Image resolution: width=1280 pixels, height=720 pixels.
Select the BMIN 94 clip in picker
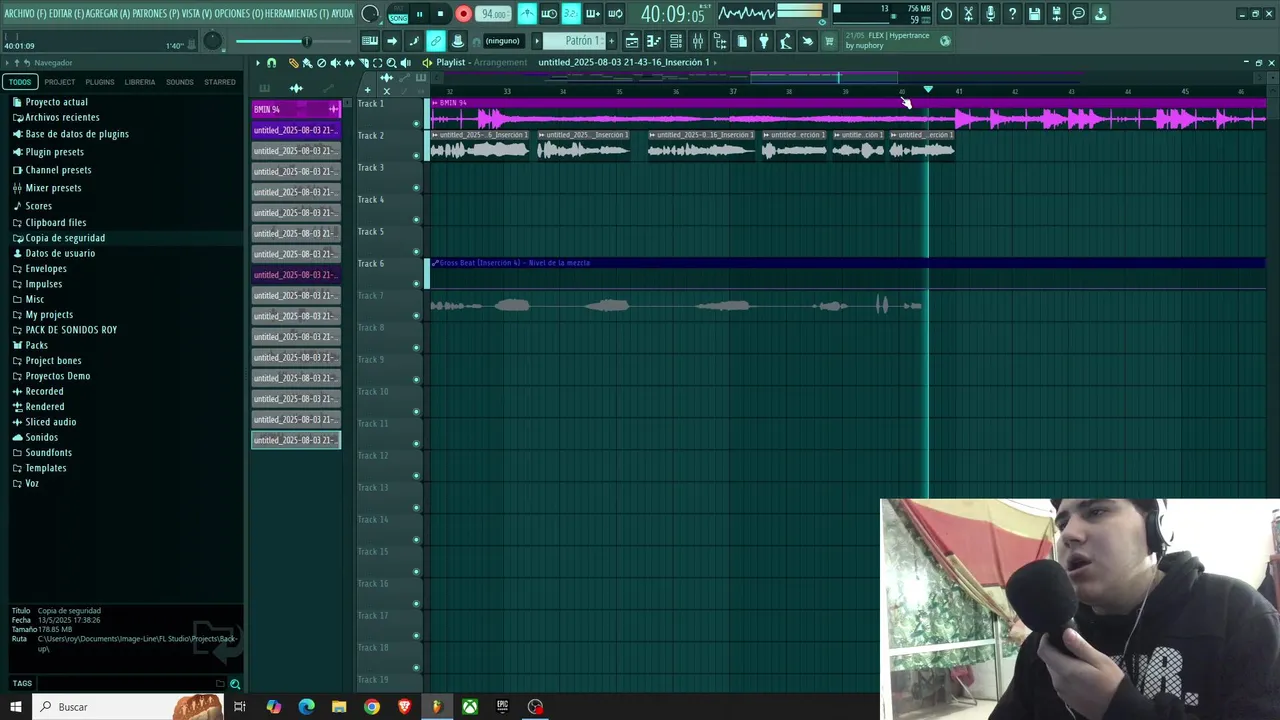(x=295, y=109)
